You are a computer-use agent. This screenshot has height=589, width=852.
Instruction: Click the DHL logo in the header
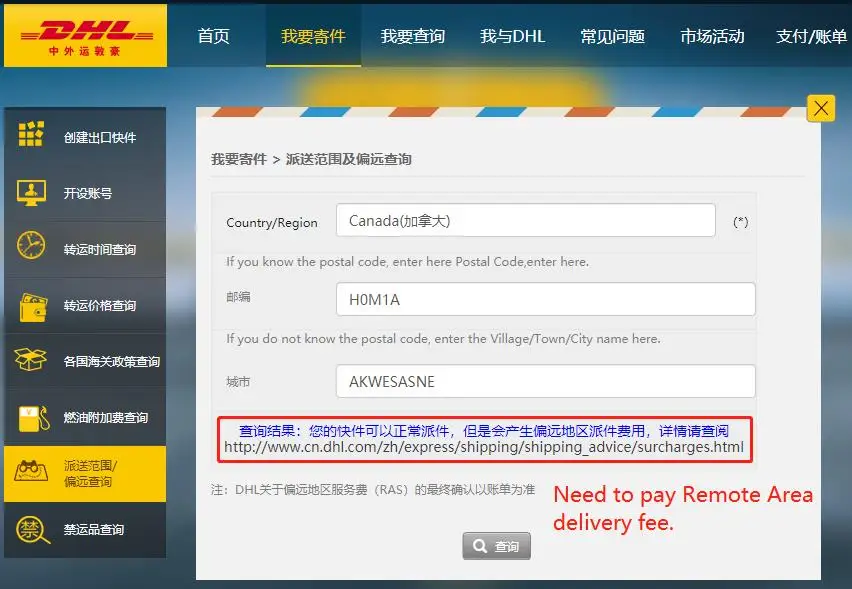pos(85,36)
